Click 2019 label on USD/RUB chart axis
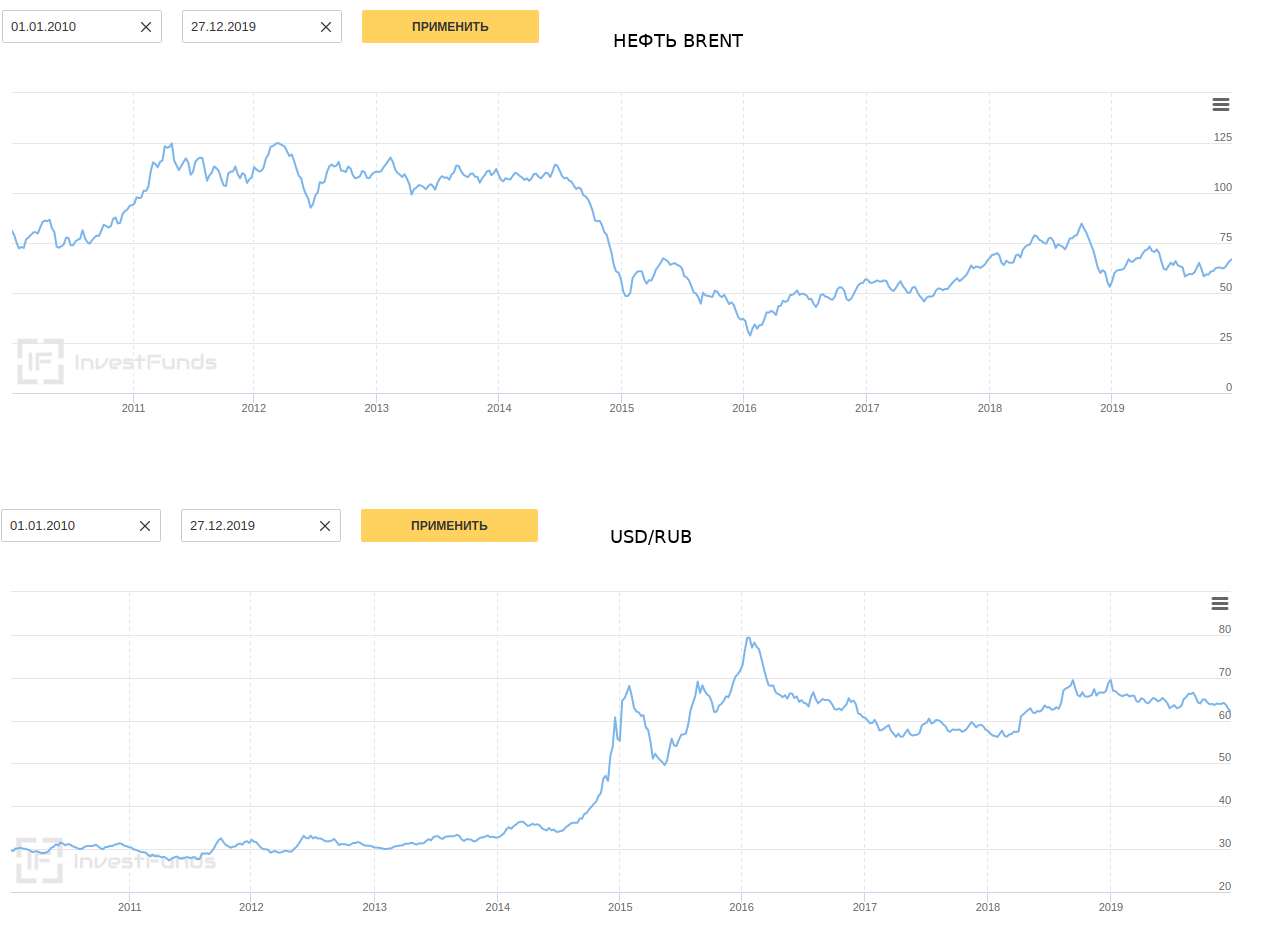Image resolution: width=1264 pixels, height=936 pixels. coord(1111,907)
